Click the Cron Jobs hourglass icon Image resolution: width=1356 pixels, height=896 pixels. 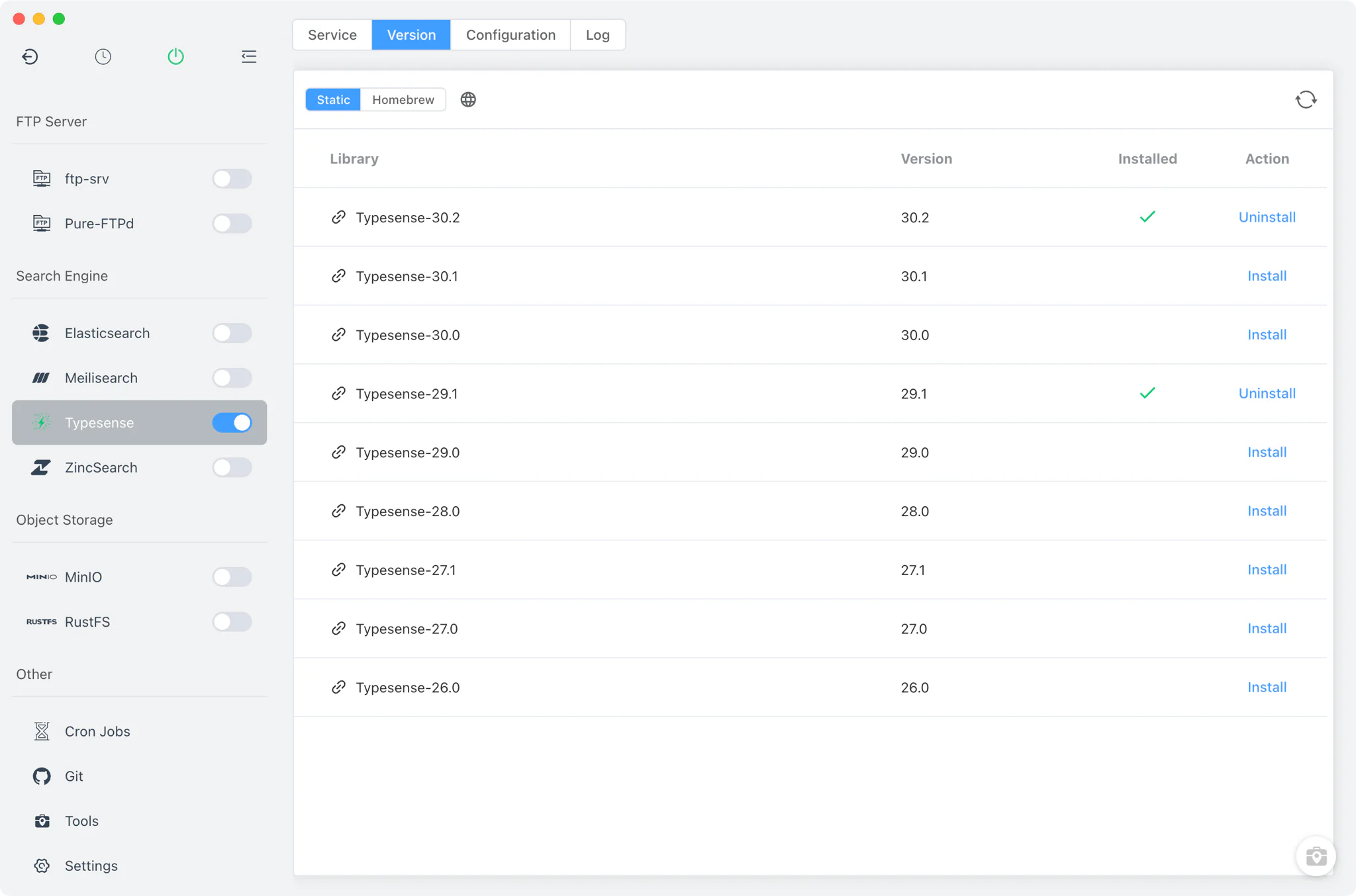[42, 731]
